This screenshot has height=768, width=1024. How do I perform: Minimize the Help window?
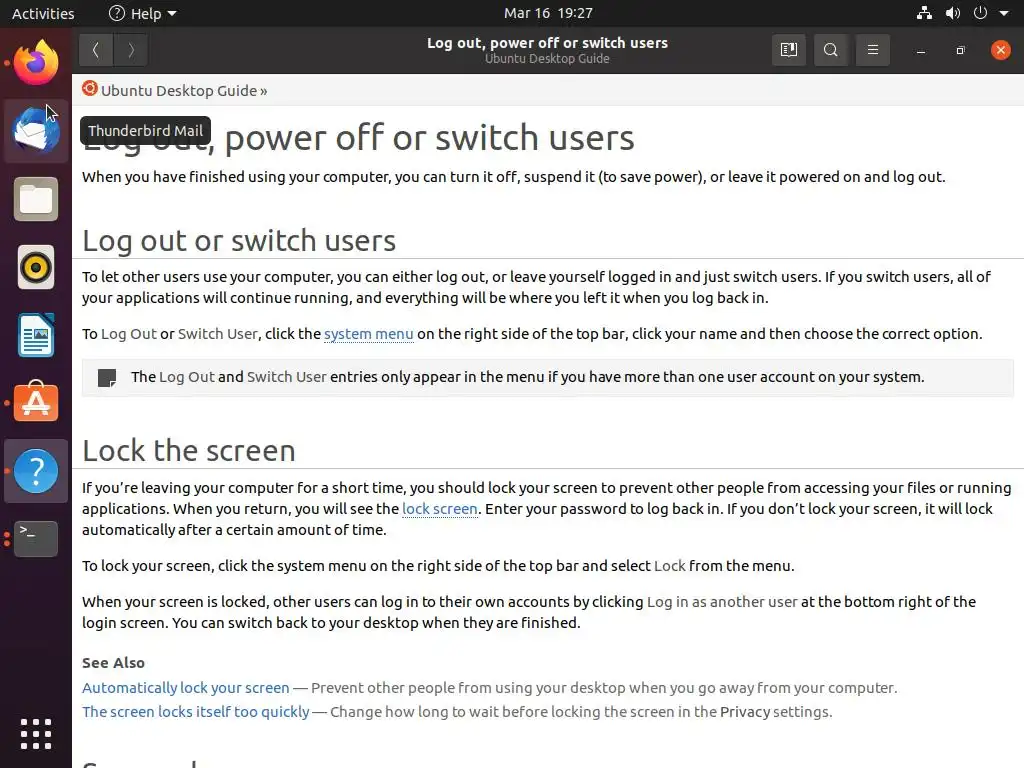pos(921,50)
